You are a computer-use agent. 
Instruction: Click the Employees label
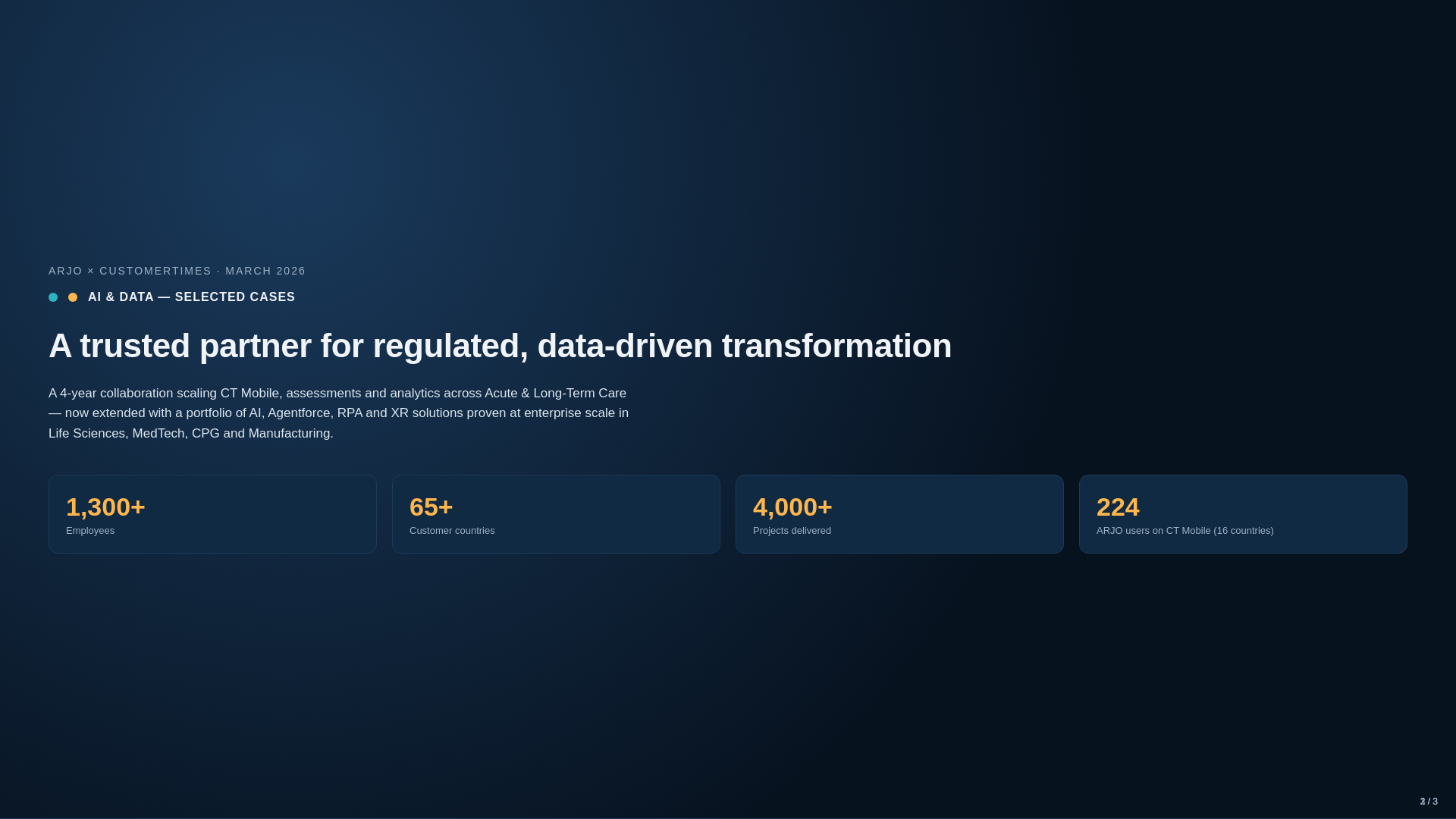pos(90,531)
